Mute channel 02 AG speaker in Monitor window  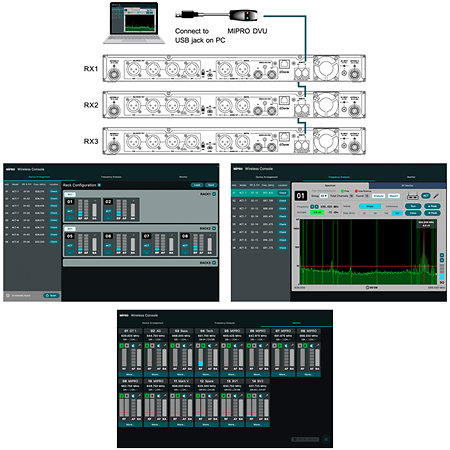click(158, 346)
